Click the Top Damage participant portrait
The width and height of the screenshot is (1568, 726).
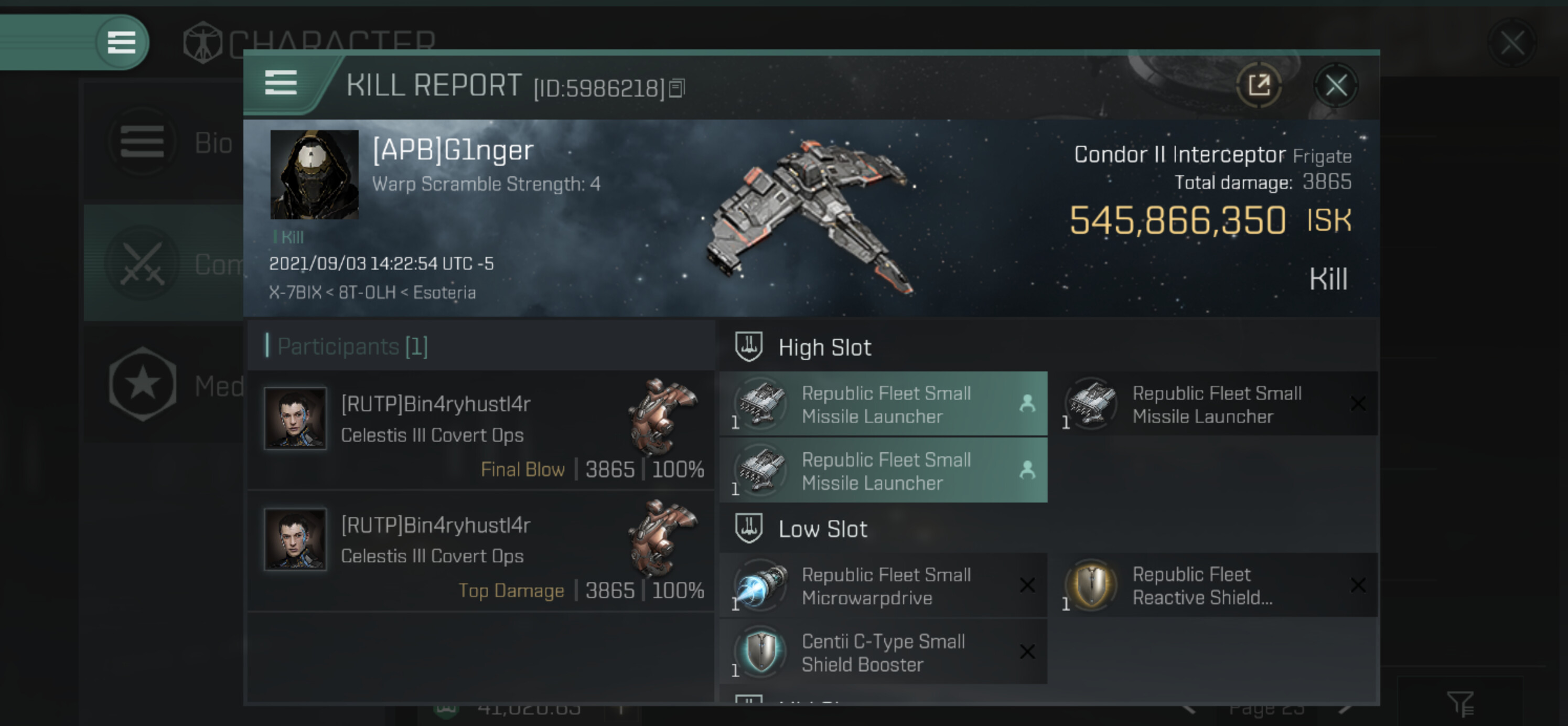[295, 539]
